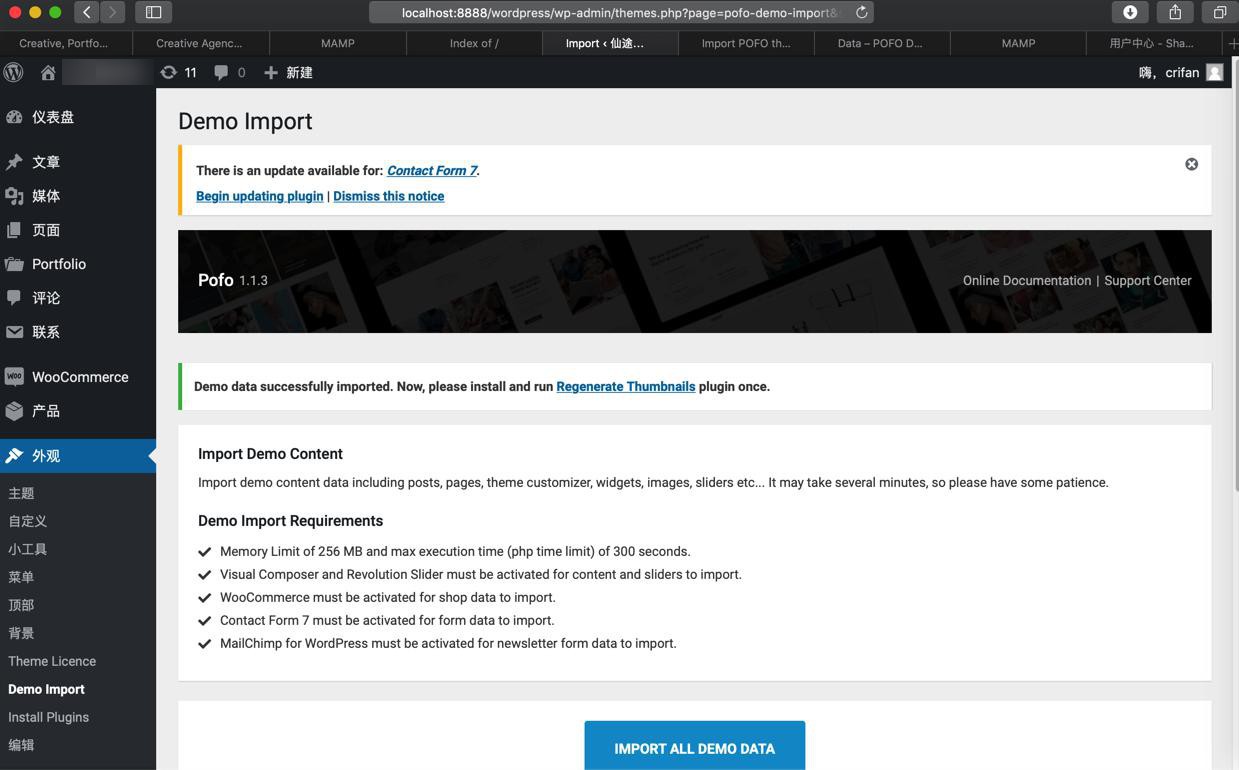1239x770 pixels.
Task: Show all tabs overview icon
Action: [x=1220, y=12]
